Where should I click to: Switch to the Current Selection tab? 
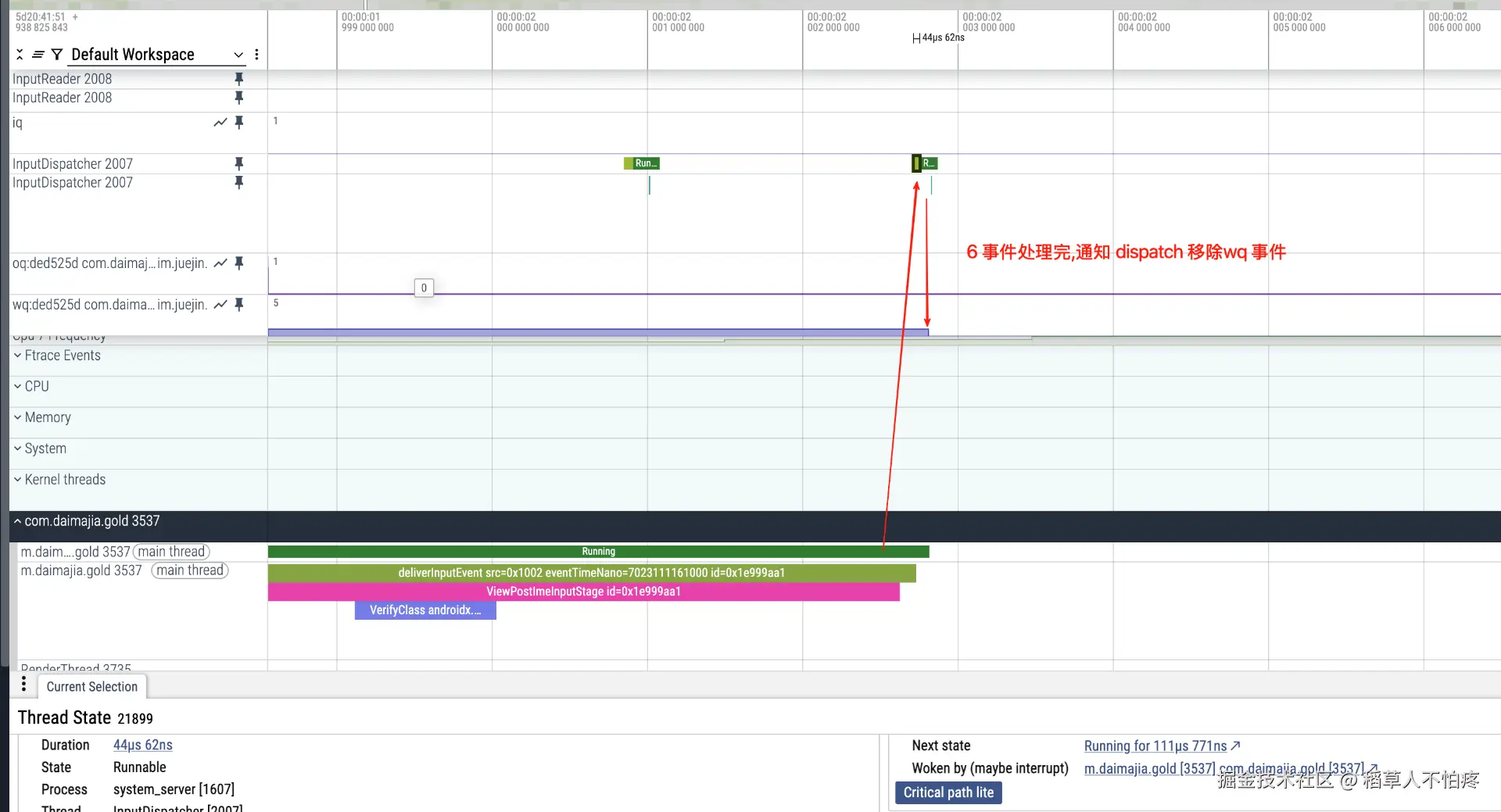pos(92,687)
